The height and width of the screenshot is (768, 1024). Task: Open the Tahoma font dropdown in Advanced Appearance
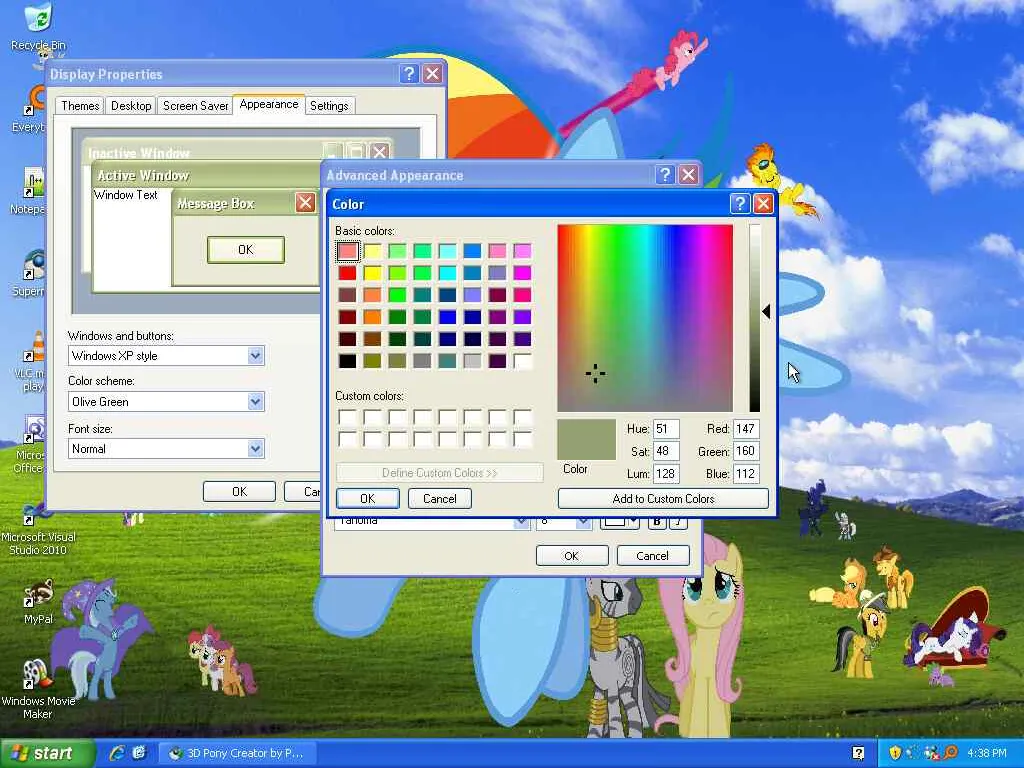coord(520,522)
